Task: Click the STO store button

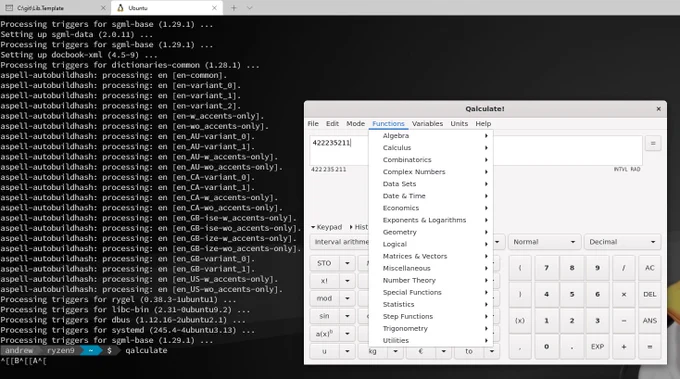Action: tap(324, 263)
